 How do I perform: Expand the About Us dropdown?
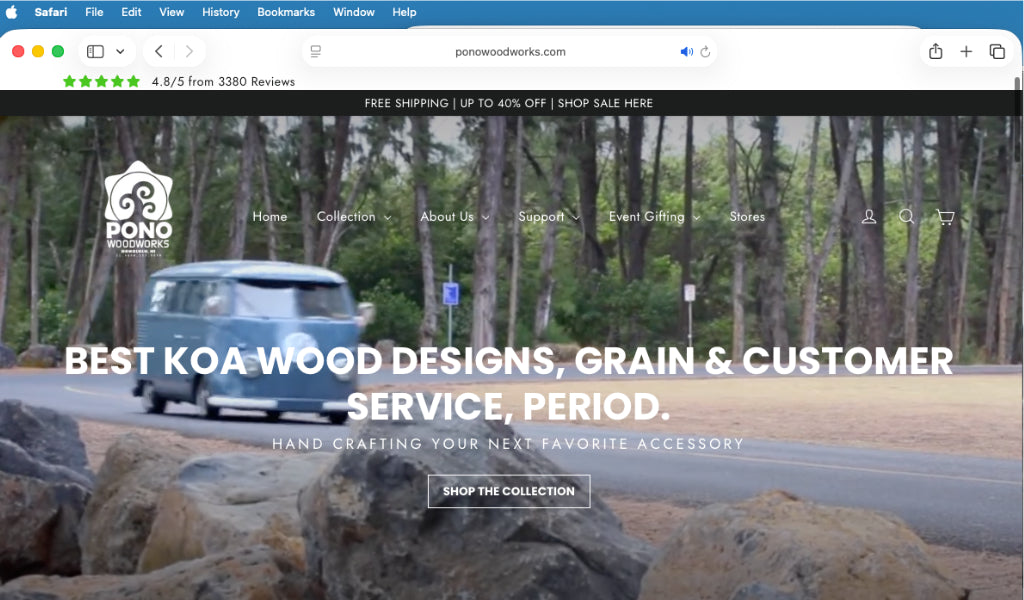click(x=454, y=217)
